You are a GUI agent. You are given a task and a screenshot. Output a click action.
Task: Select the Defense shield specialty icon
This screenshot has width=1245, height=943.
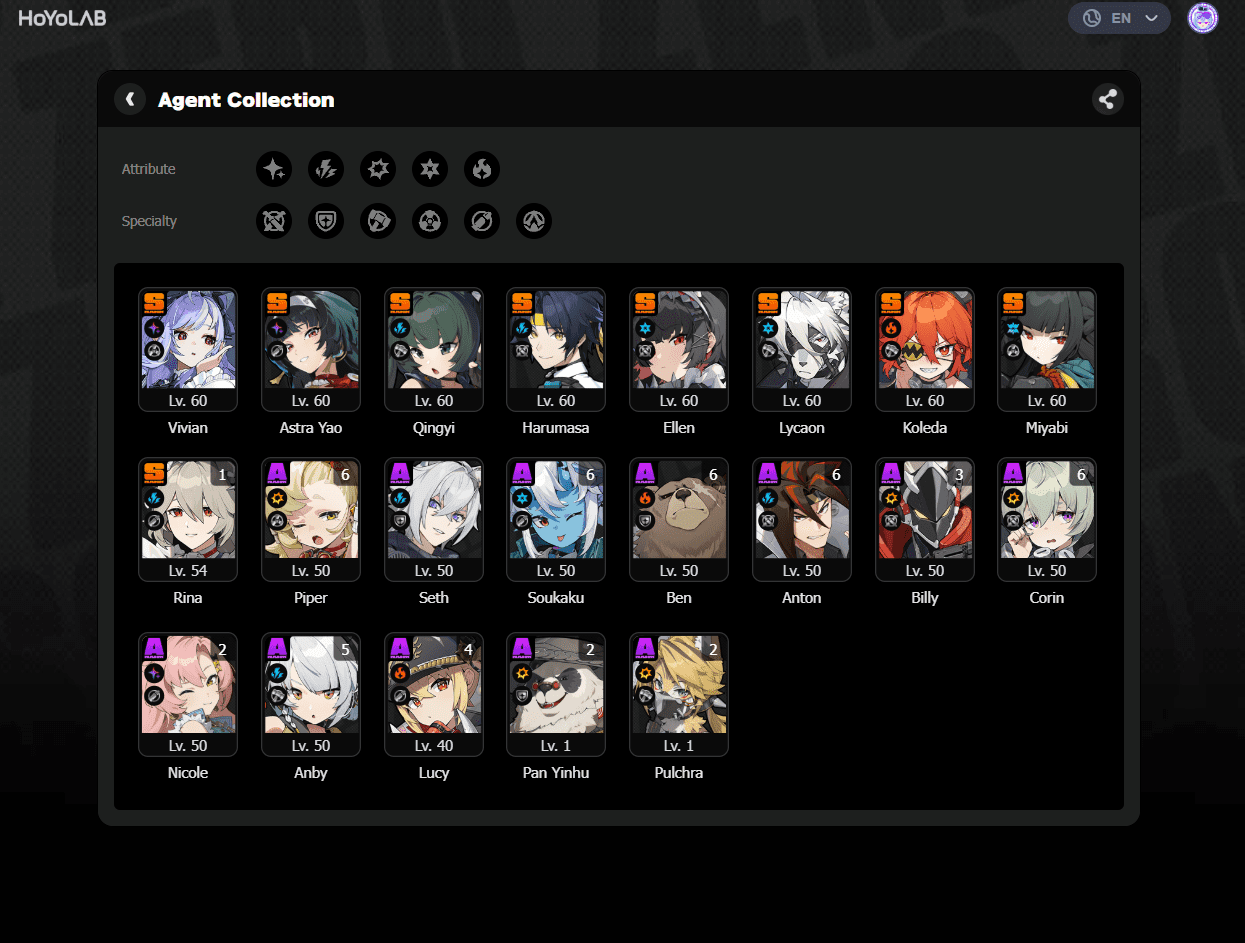[x=326, y=221]
